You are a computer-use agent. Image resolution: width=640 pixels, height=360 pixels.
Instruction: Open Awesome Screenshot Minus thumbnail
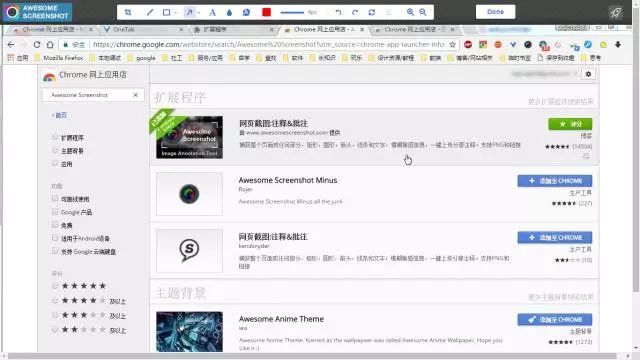click(189, 194)
